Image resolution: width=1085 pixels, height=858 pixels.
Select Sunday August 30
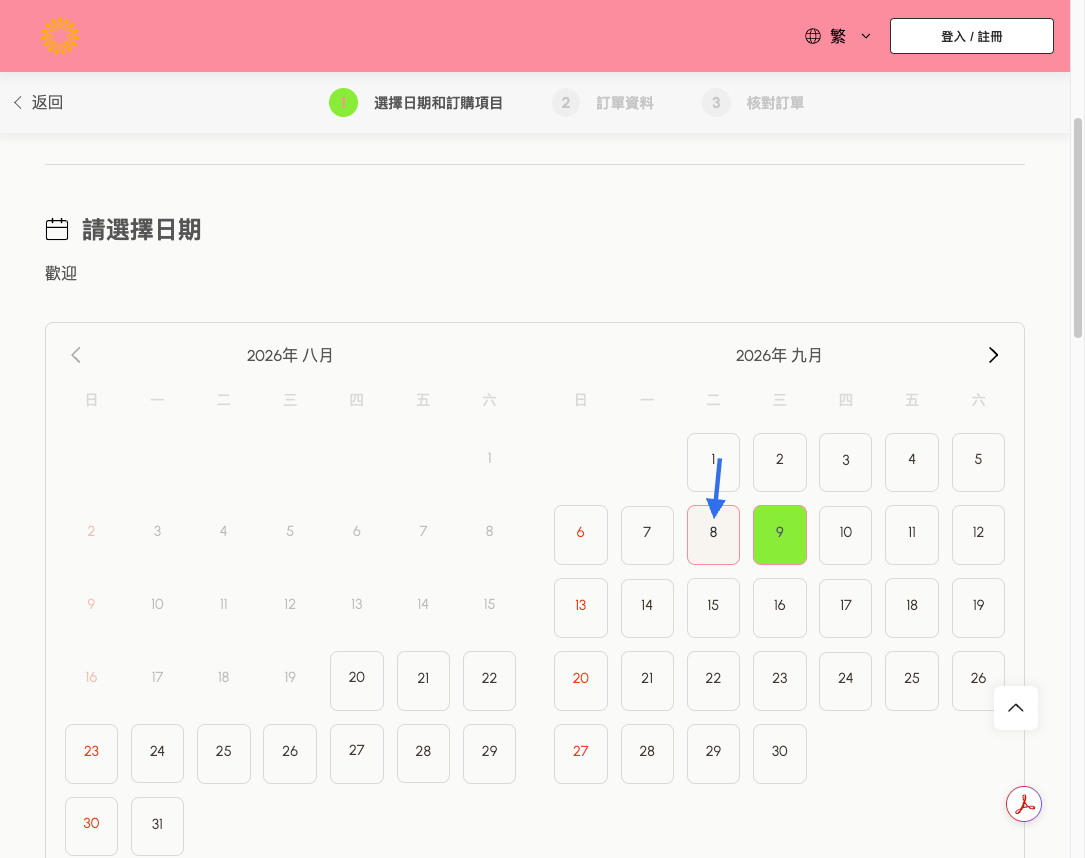click(x=91, y=826)
